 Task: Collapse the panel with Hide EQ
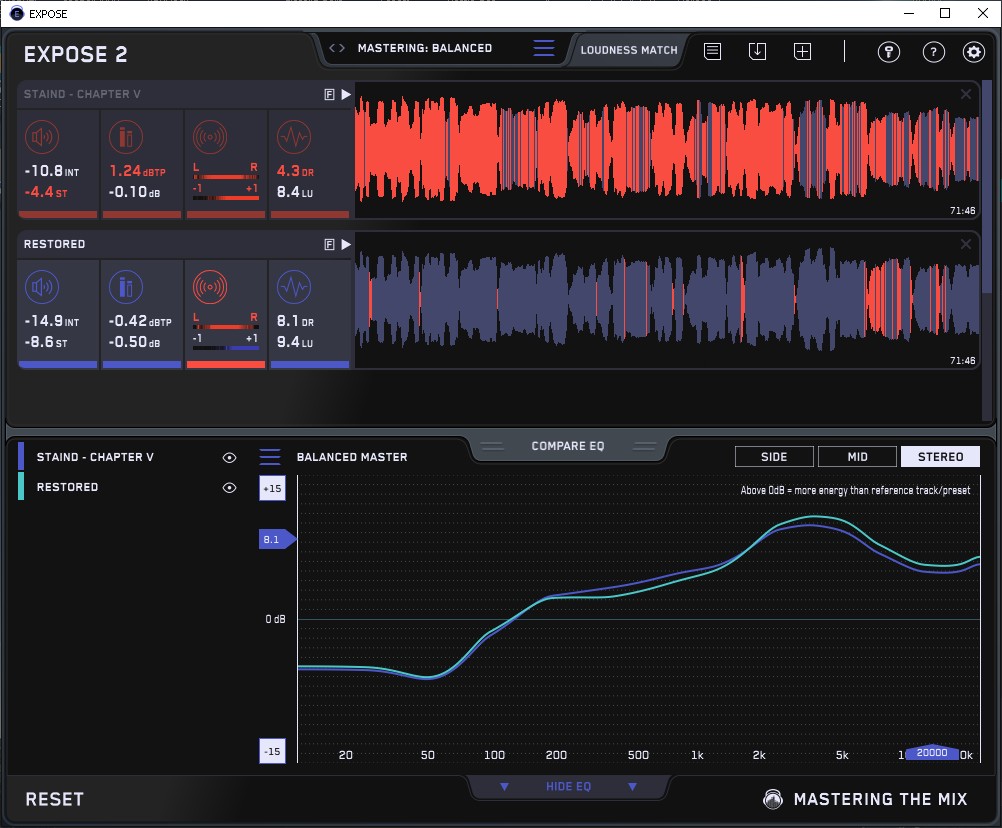click(x=568, y=787)
